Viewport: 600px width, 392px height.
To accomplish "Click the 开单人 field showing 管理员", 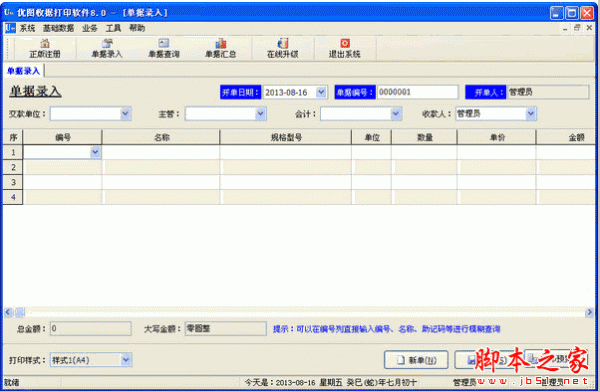I will [x=548, y=92].
